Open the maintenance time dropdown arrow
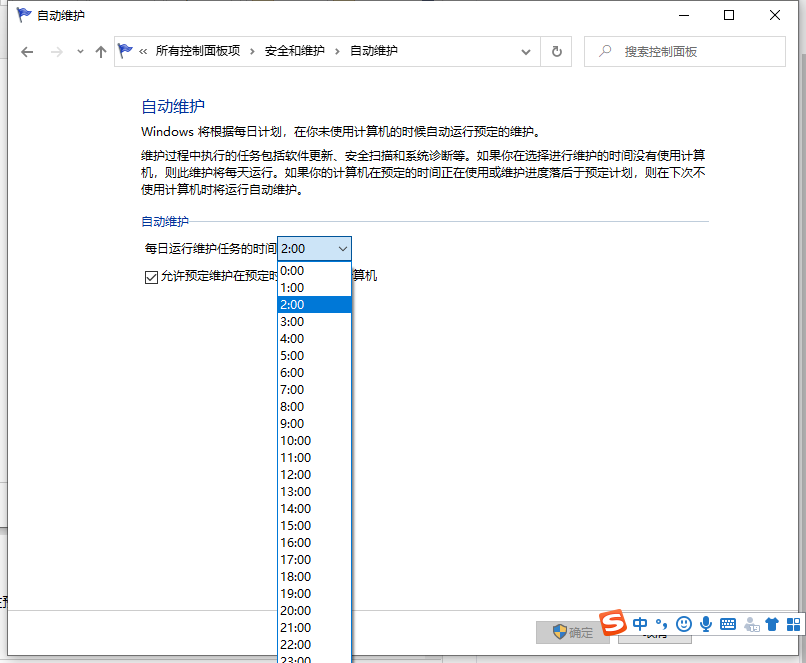This screenshot has width=806, height=663. (342, 248)
